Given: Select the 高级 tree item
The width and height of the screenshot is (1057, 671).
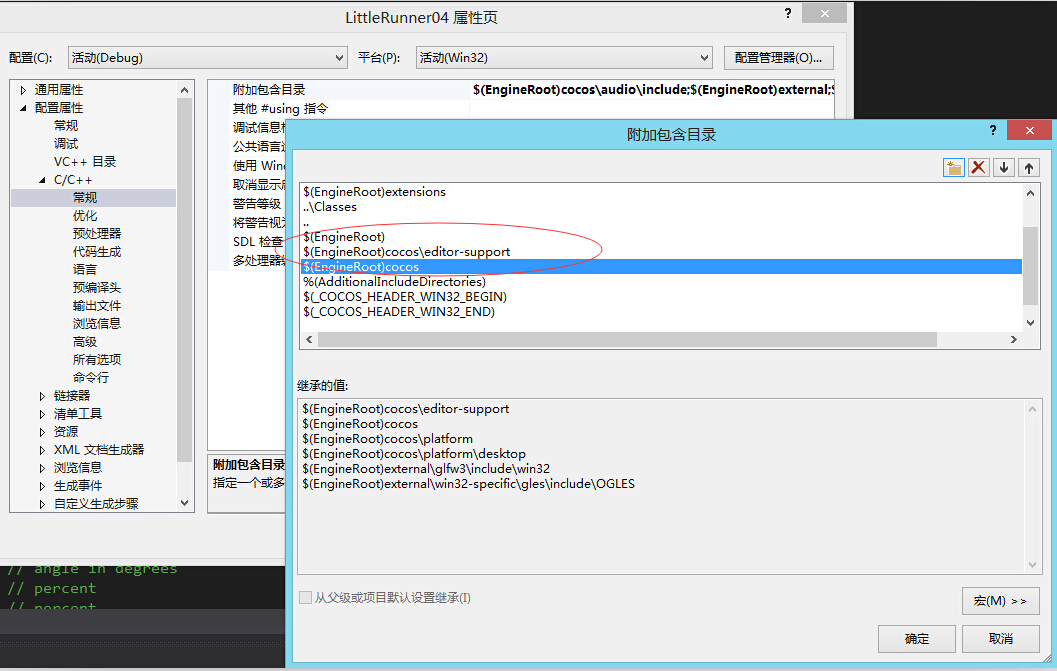Looking at the screenshot, I should 85,342.
